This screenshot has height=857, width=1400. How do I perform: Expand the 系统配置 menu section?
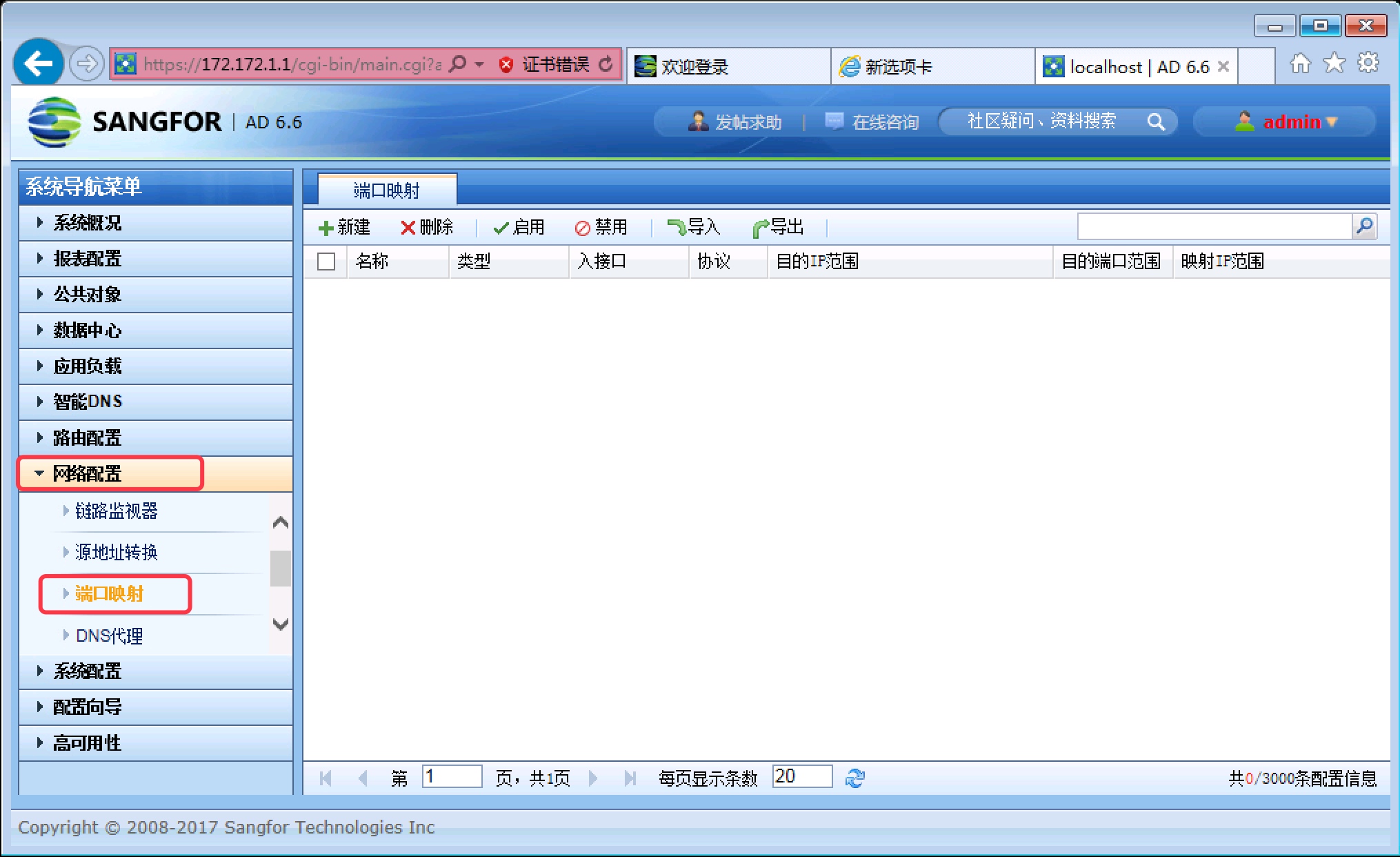pos(88,671)
